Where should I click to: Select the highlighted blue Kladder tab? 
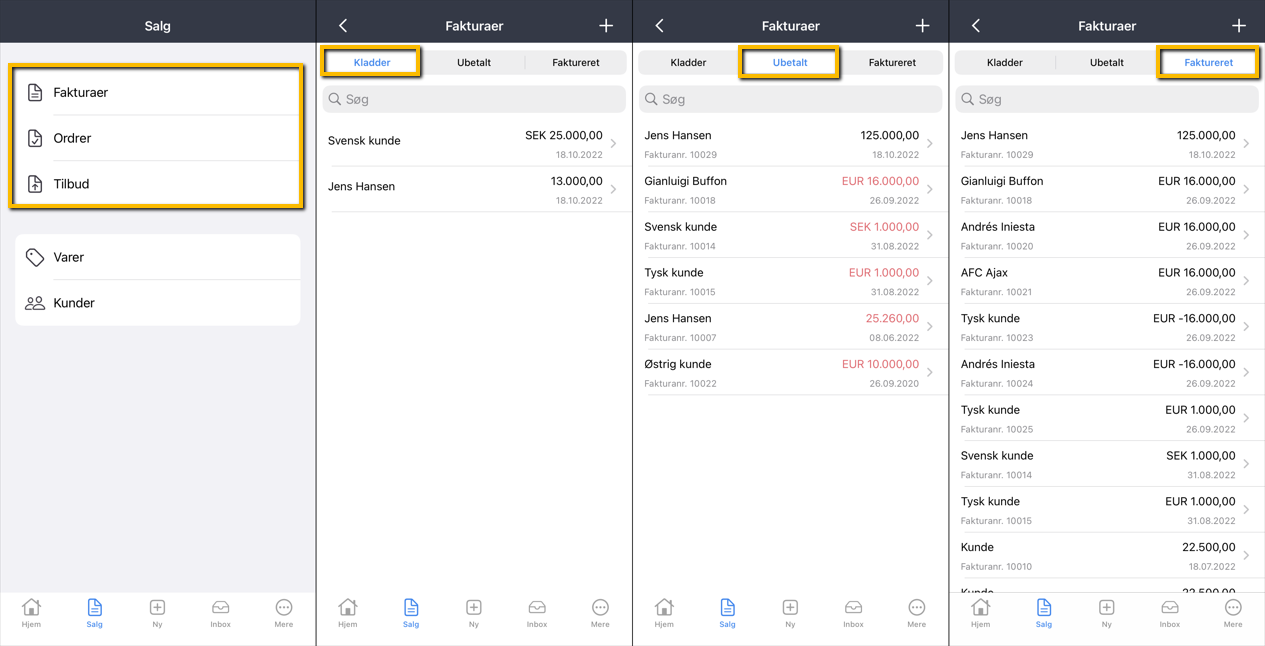(x=372, y=62)
